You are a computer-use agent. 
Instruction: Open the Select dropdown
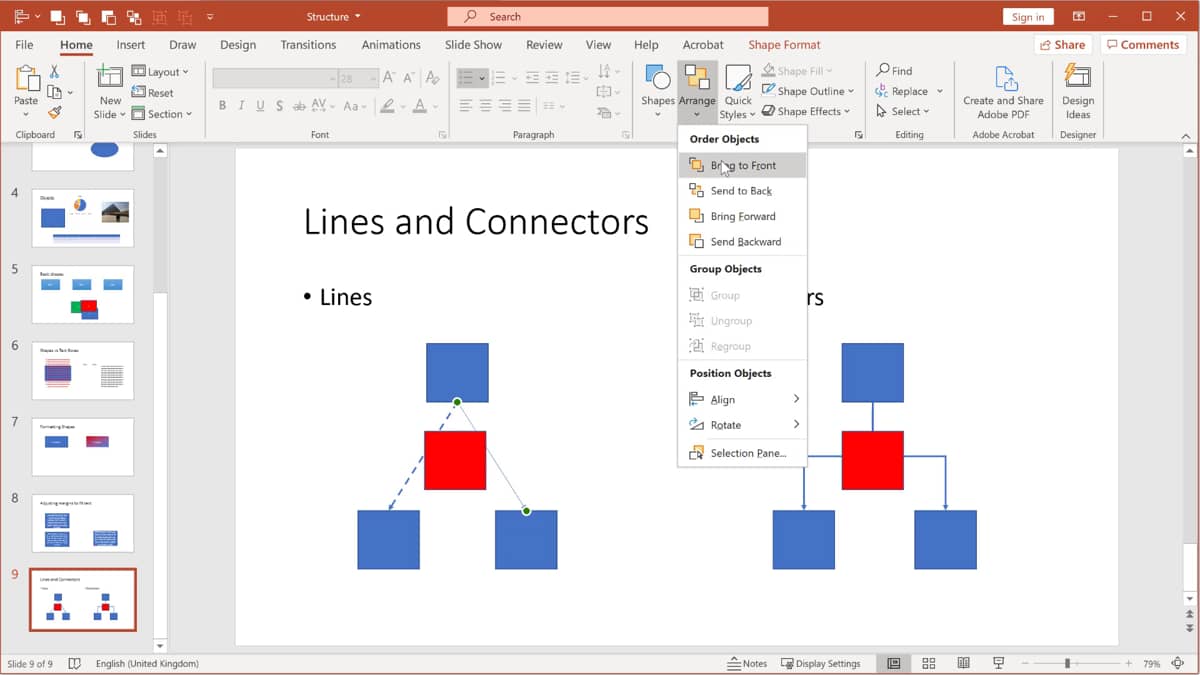coord(902,111)
